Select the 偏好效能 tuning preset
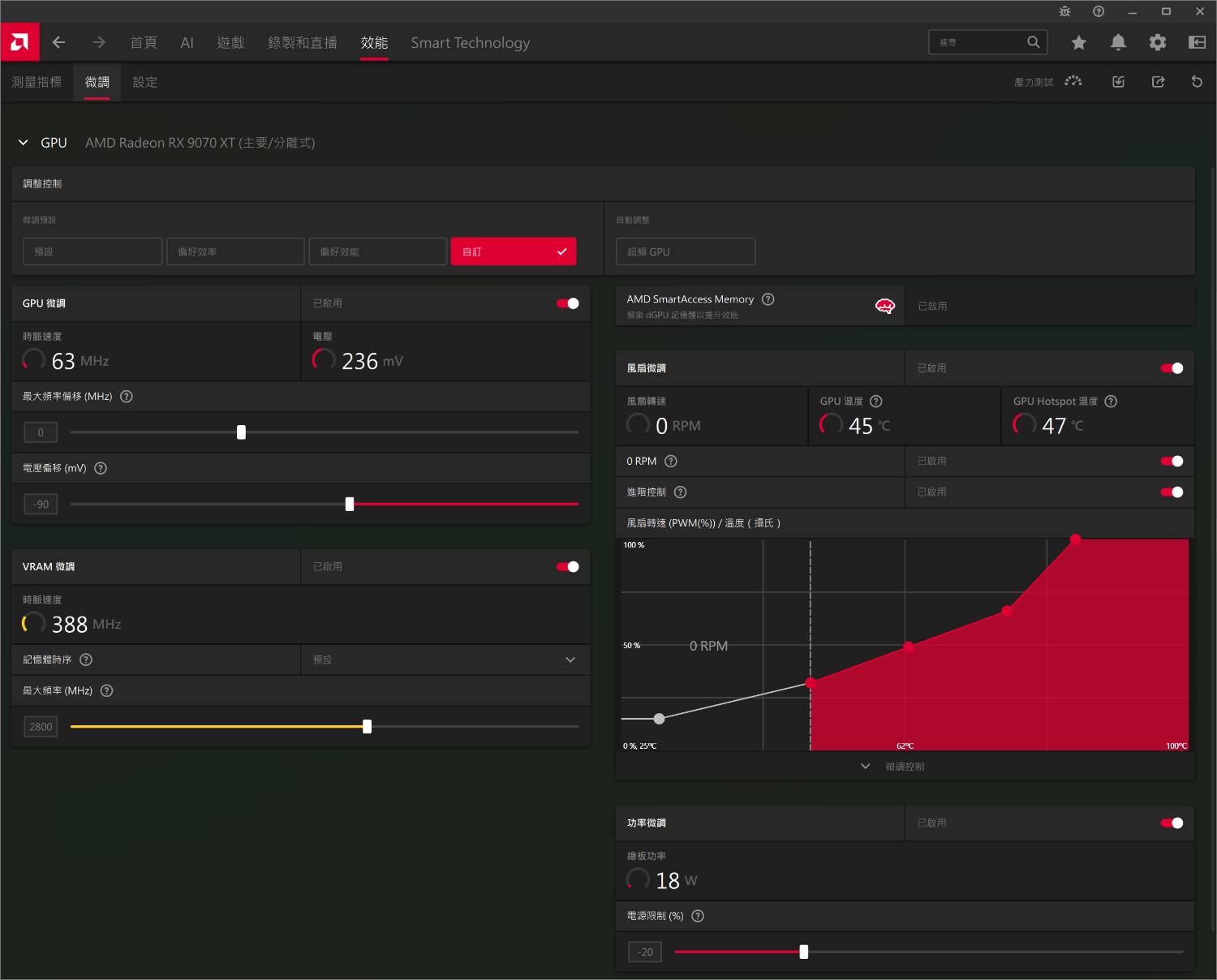 point(378,251)
